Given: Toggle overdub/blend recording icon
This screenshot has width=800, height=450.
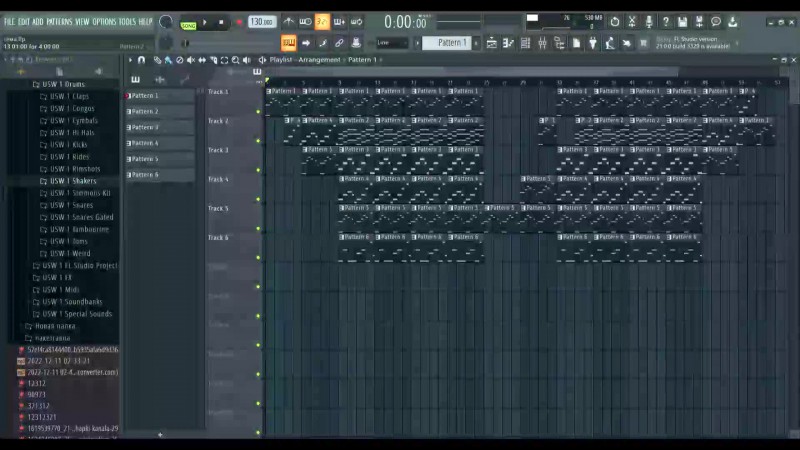Looking at the screenshot, I should click(339, 22).
